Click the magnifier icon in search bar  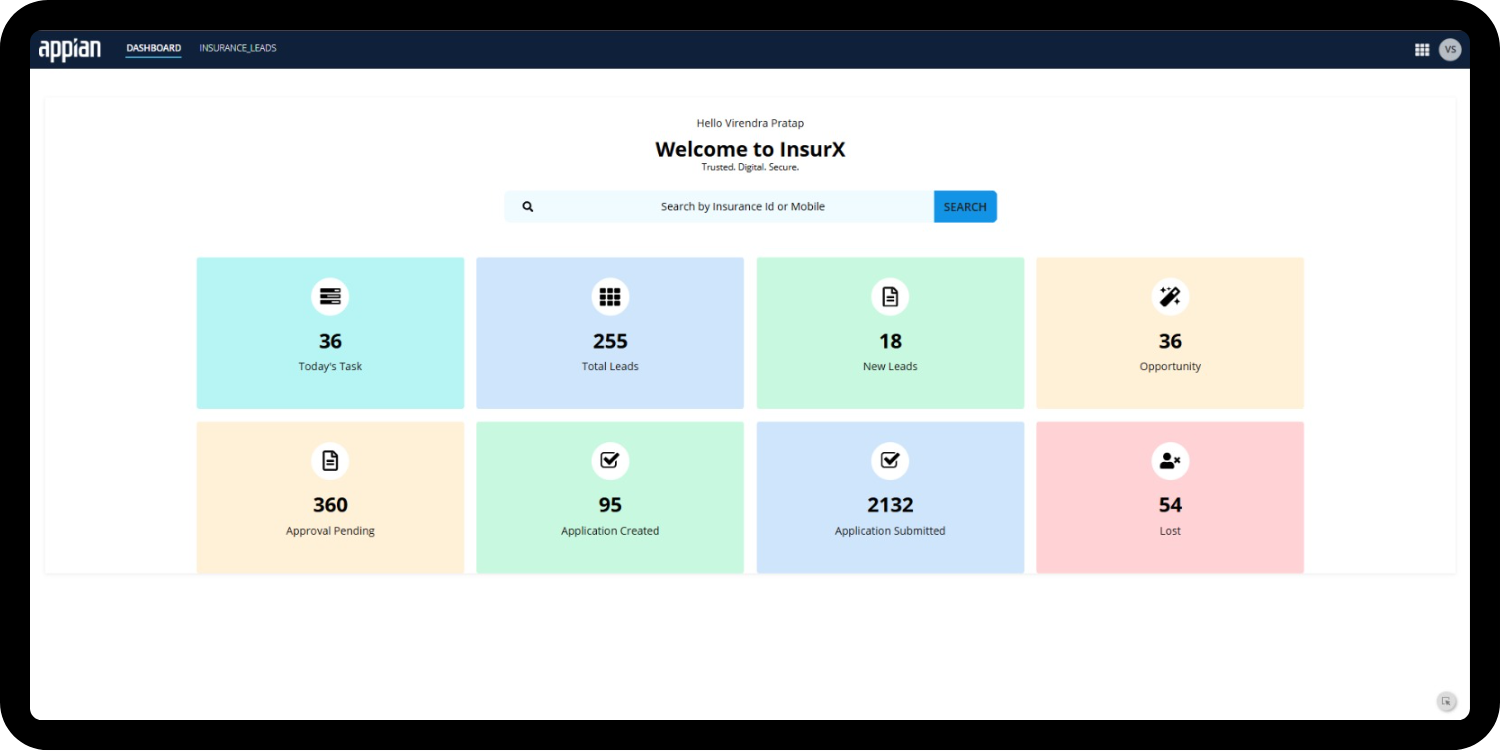(528, 207)
